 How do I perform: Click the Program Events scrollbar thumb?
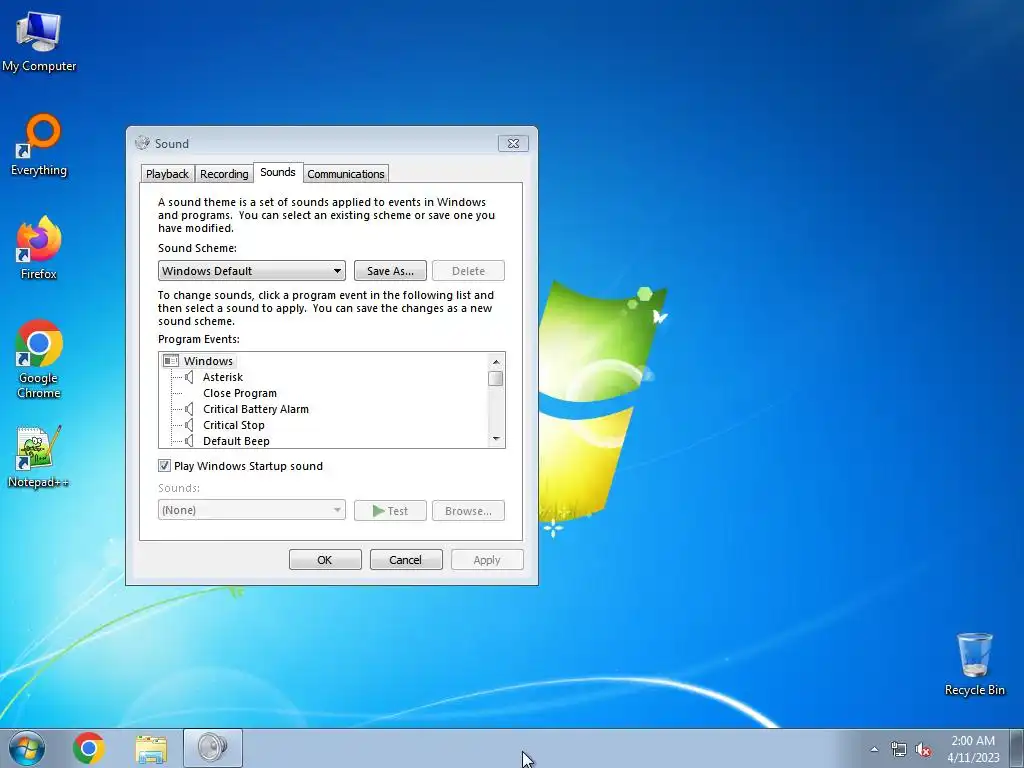[496, 378]
